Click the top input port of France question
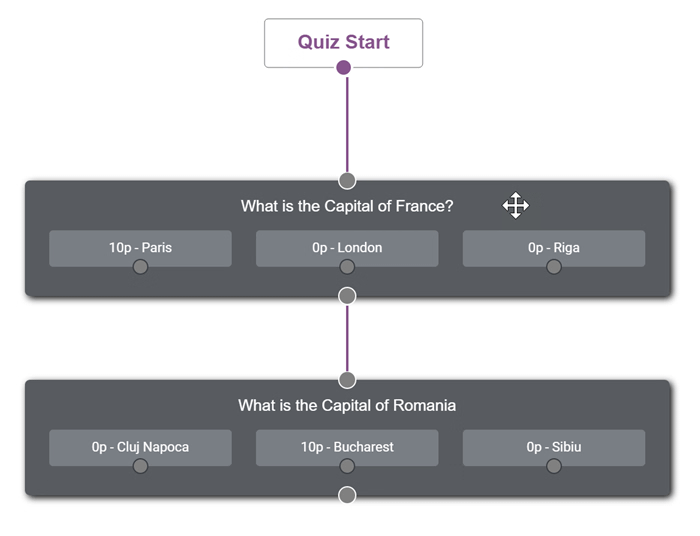Image resolution: width=700 pixels, height=536 pixels. click(347, 181)
